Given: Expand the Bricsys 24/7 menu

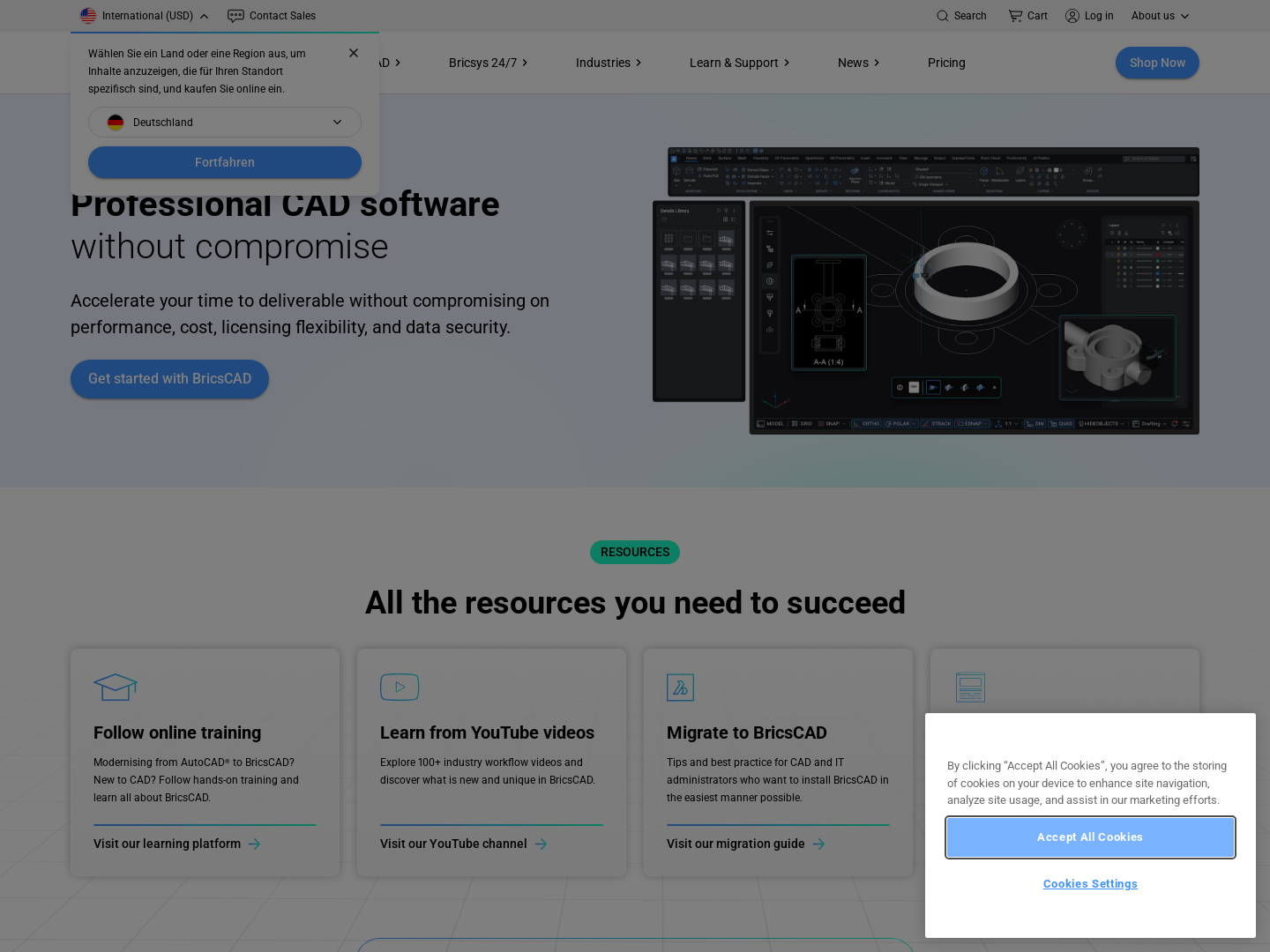Looking at the screenshot, I should [489, 63].
